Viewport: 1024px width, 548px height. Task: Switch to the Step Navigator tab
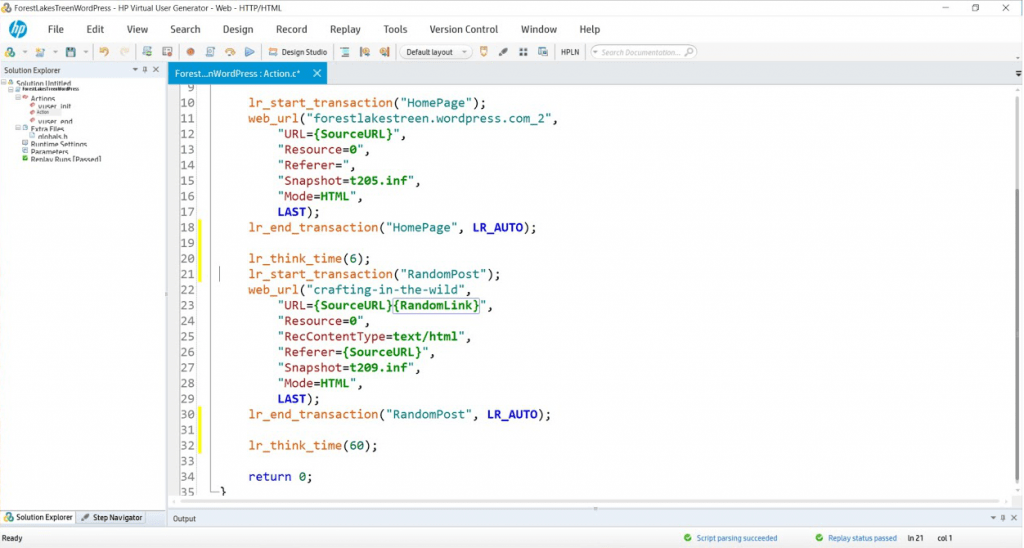click(112, 517)
